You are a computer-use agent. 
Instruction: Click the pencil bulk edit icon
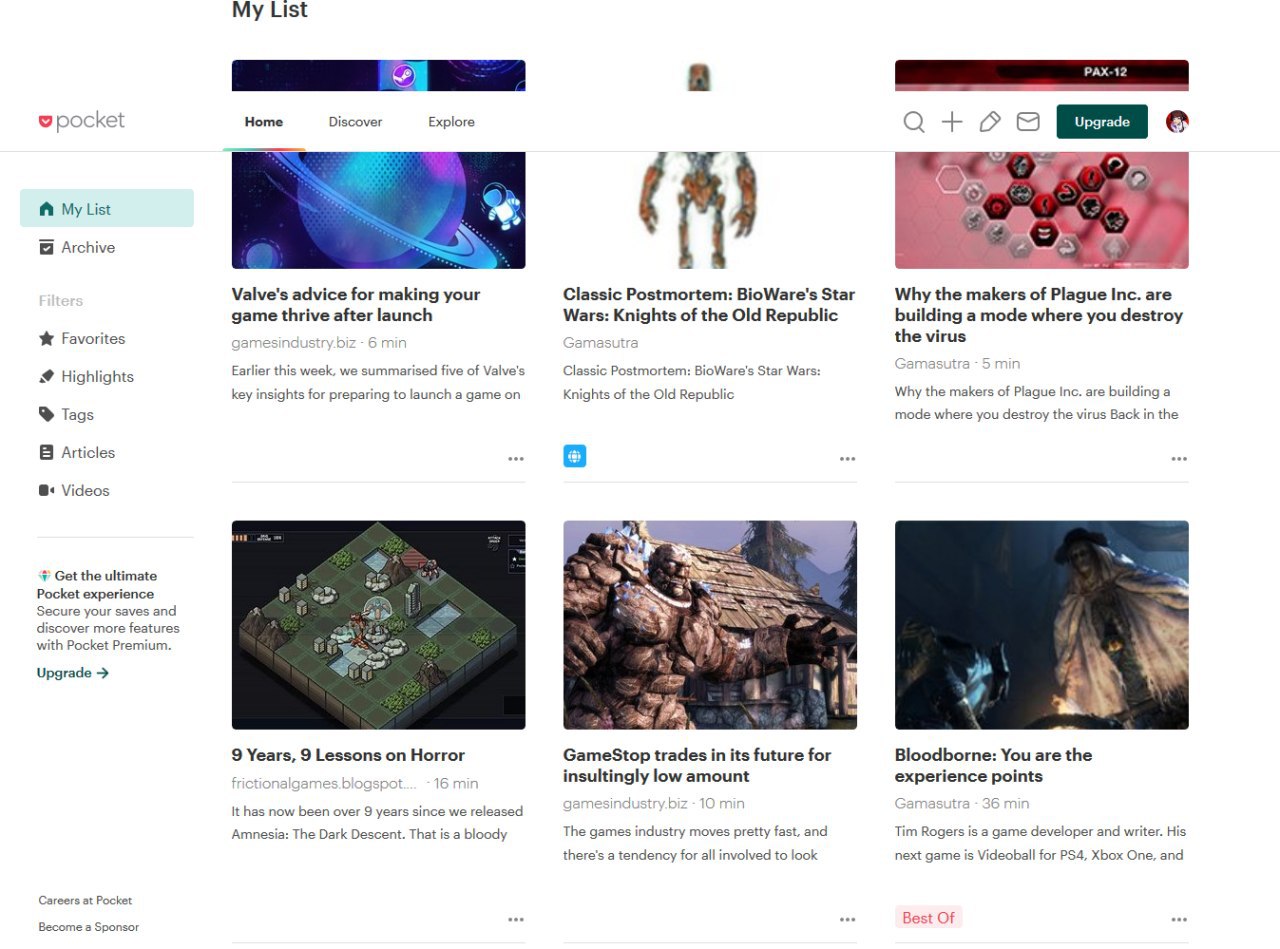tap(990, 122)
